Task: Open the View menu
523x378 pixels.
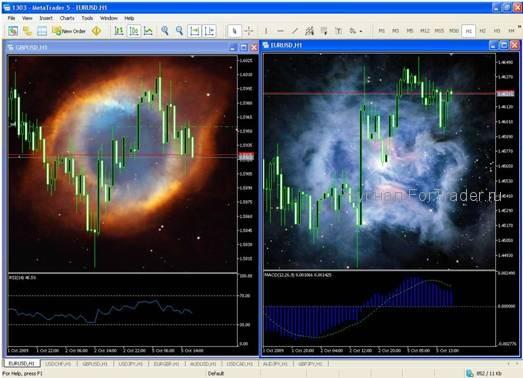Action: coord(27,18)
